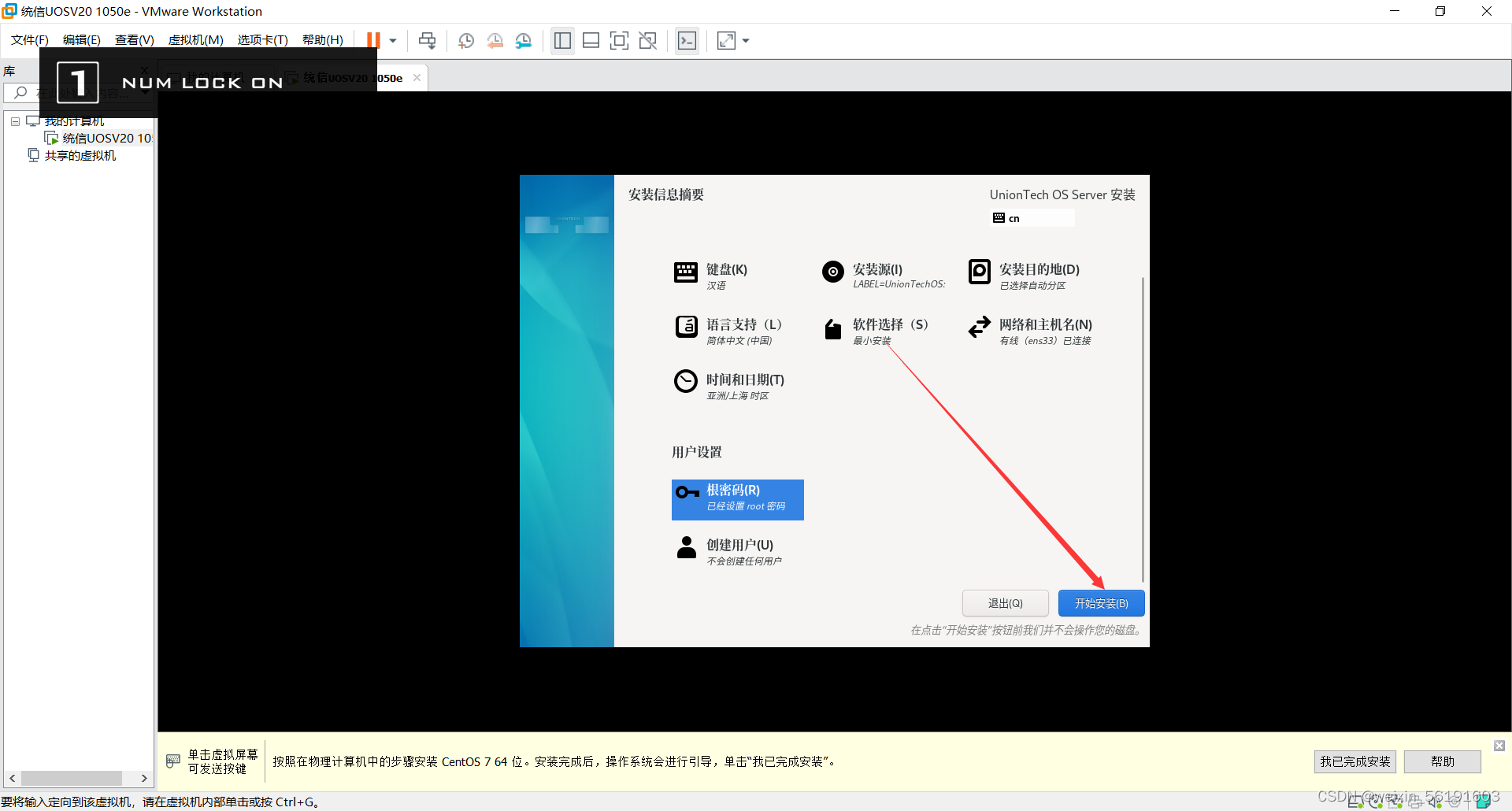
Task: Open the 选项卡(T) menu
Action: [263, 40]
